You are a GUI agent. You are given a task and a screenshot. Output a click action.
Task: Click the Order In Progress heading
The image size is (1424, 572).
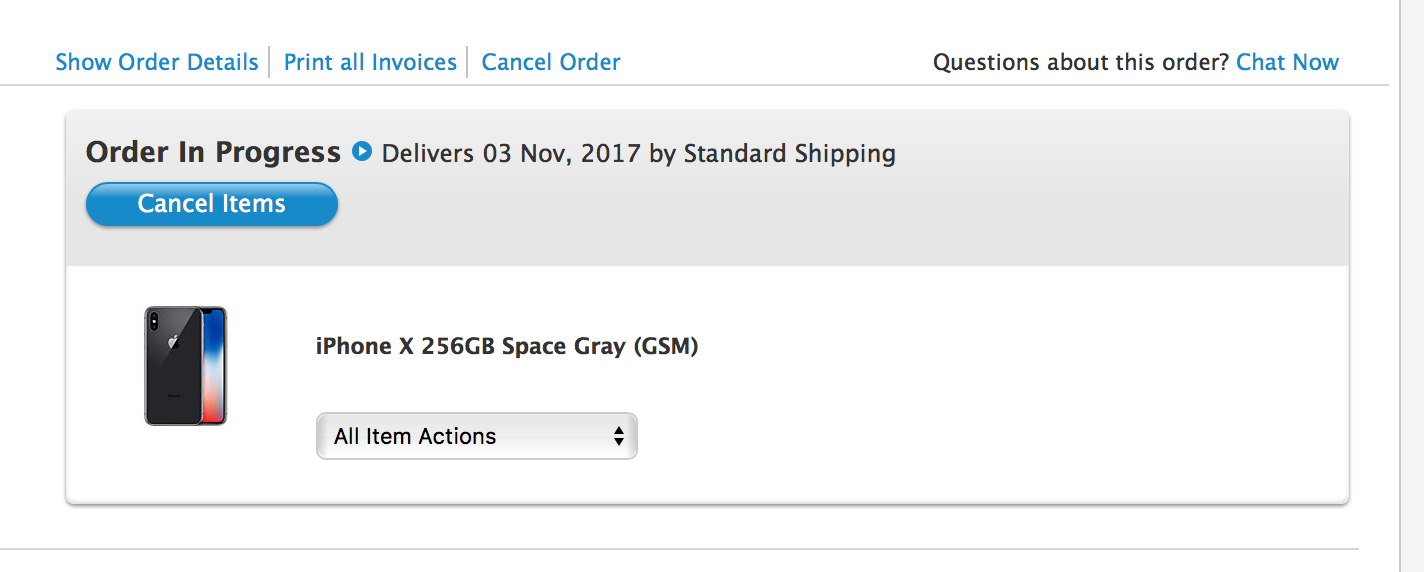coord(213,152)
